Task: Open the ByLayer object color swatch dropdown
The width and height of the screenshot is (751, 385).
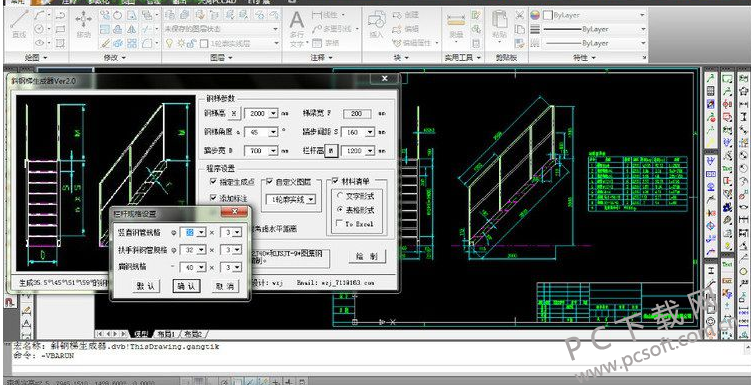Action: (594, 15)
